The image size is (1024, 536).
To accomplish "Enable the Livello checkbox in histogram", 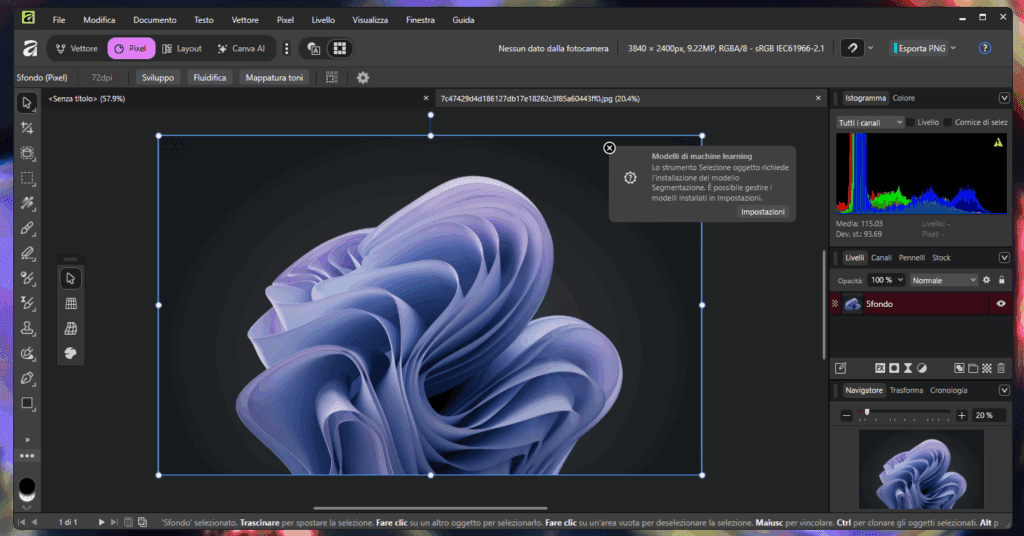I will (910, 122).
